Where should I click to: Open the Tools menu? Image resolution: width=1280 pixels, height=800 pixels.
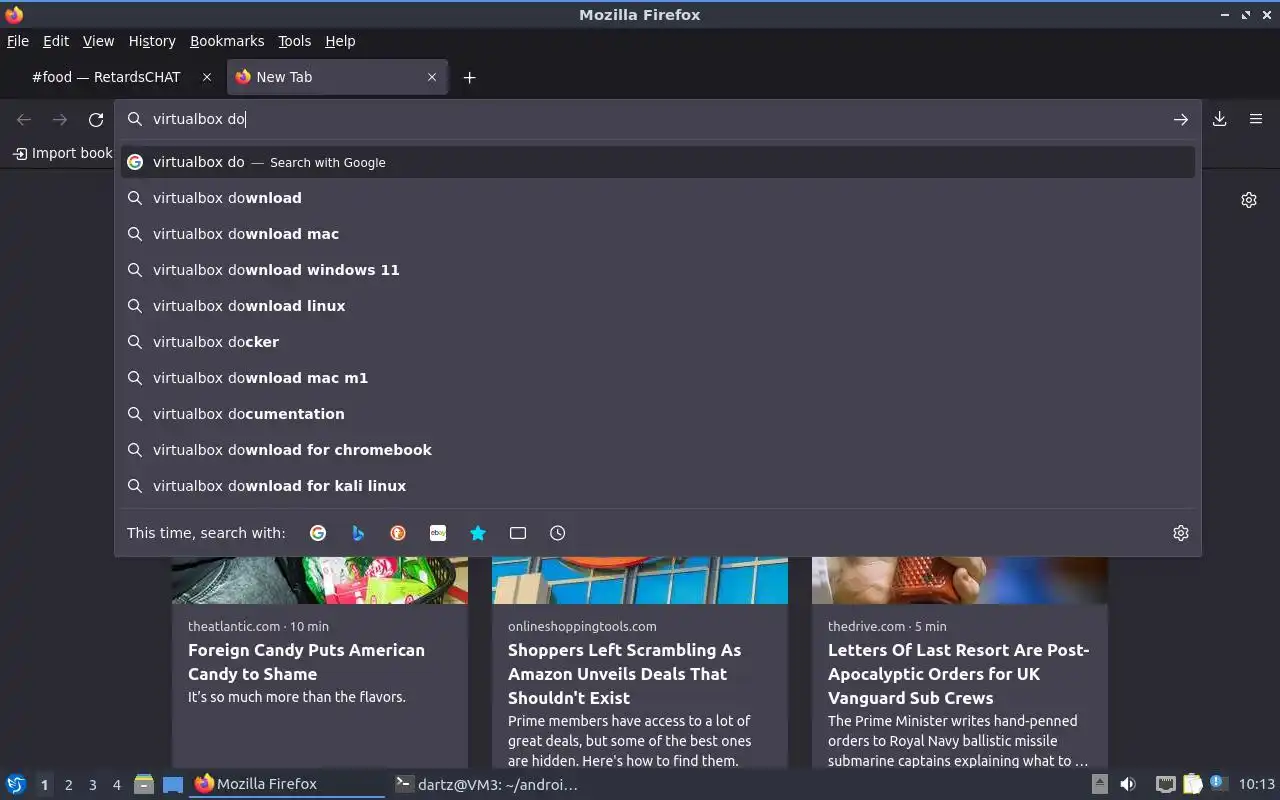(x=294, y=41)
